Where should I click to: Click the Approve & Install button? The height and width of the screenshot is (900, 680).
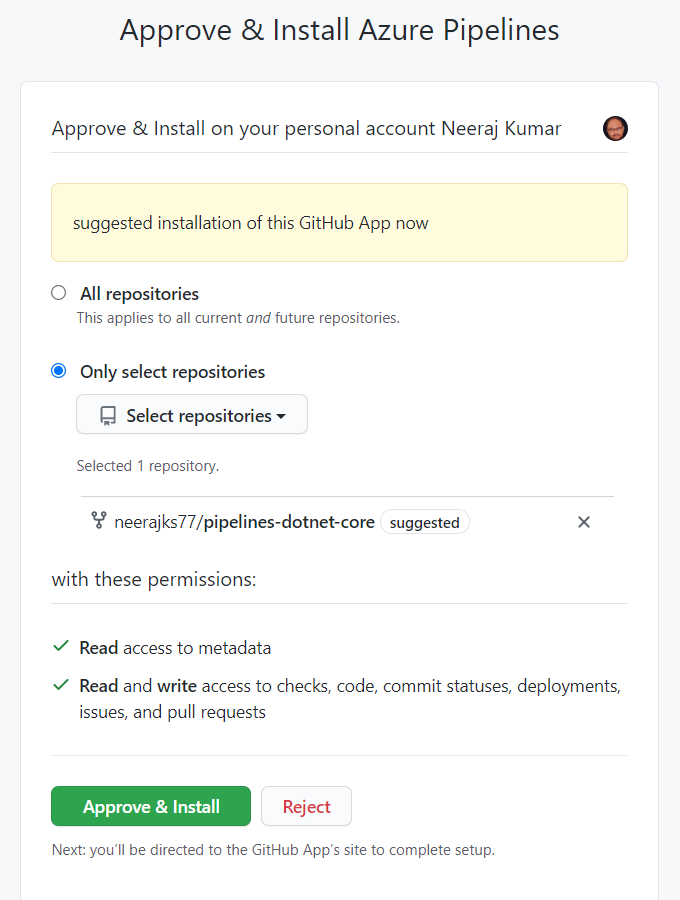coord(151,806)
